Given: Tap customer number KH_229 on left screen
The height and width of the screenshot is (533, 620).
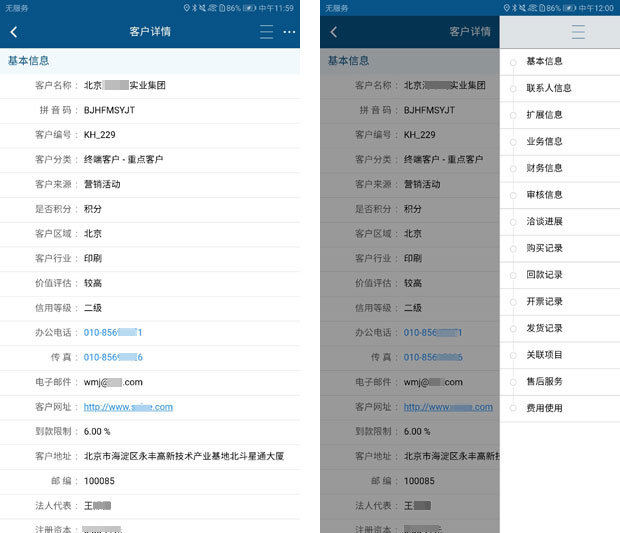Looking at the screenshot, I should point(99,135).
